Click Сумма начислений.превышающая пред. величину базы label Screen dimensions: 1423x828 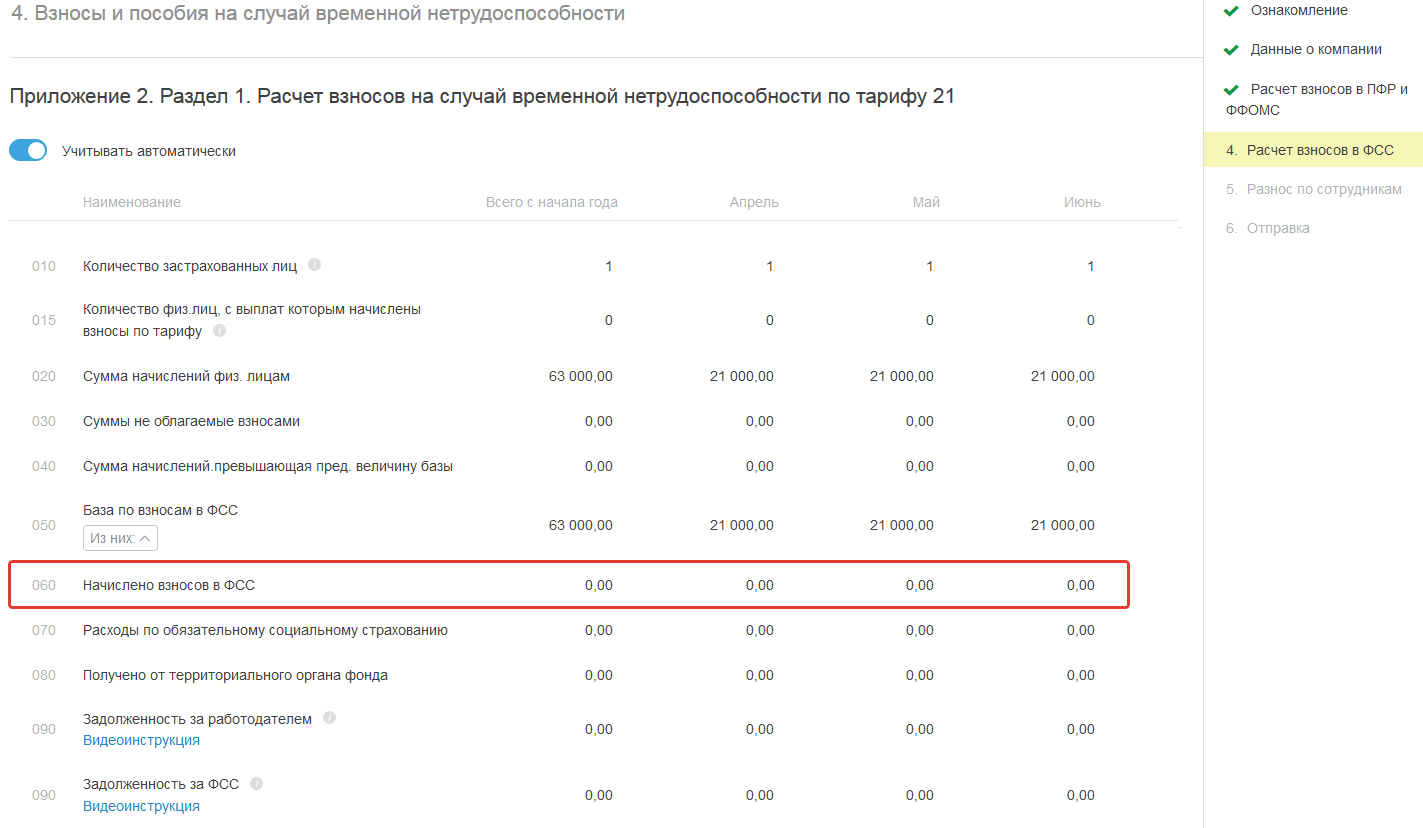[x=268, y=466]
